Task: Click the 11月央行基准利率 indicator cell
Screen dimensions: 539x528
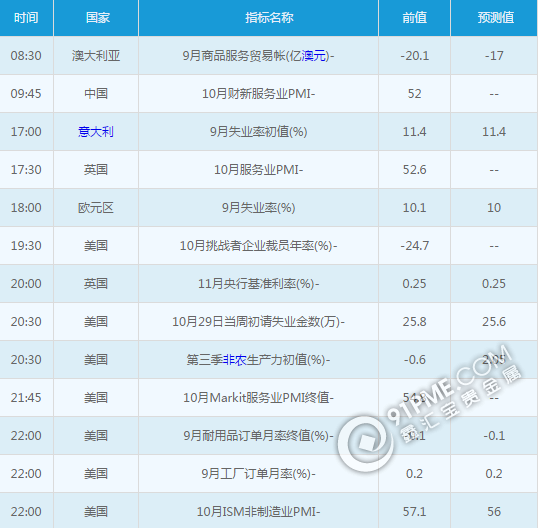Action: point(258,284)
